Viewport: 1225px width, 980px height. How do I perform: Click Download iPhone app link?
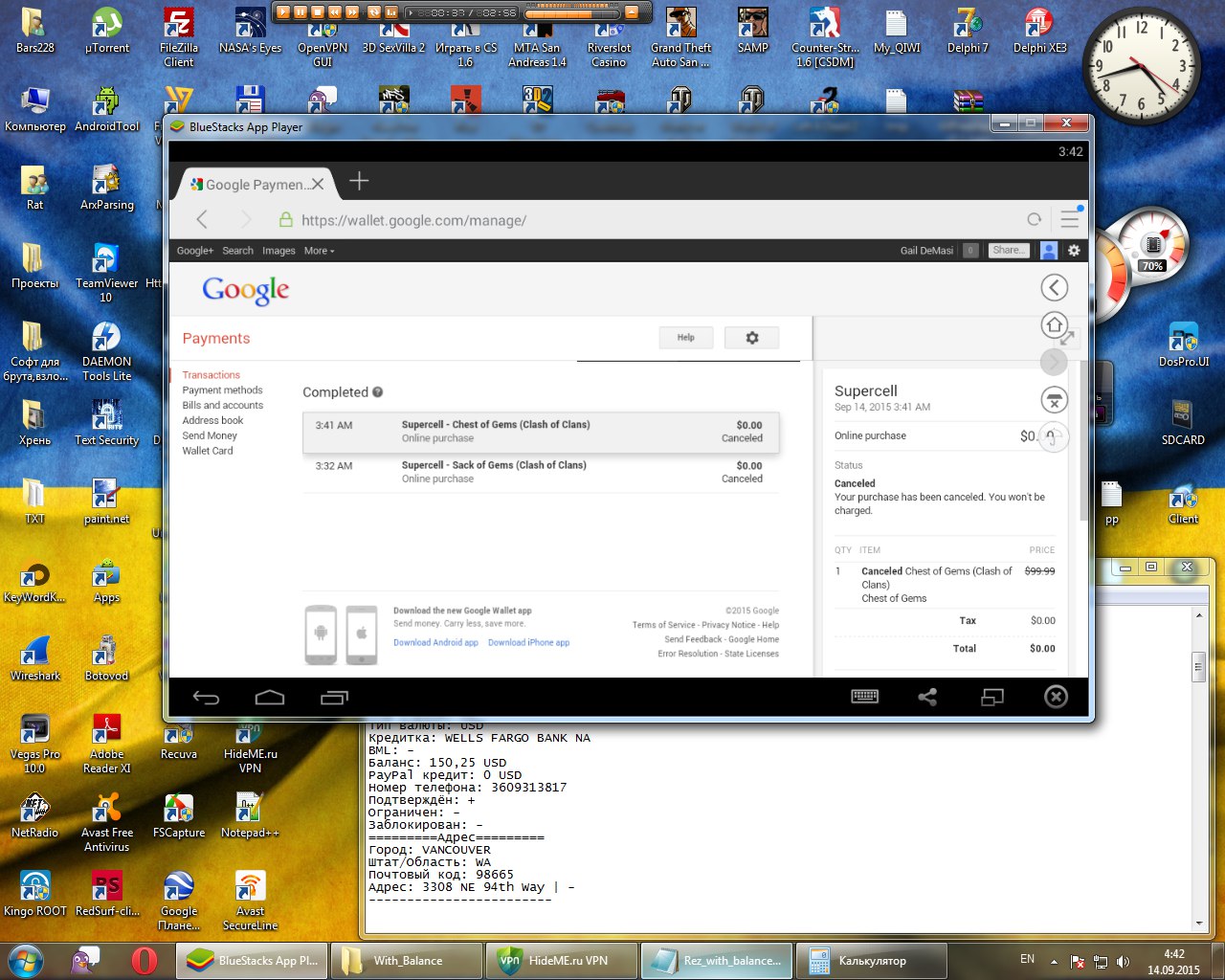click(x=528, y=642)
